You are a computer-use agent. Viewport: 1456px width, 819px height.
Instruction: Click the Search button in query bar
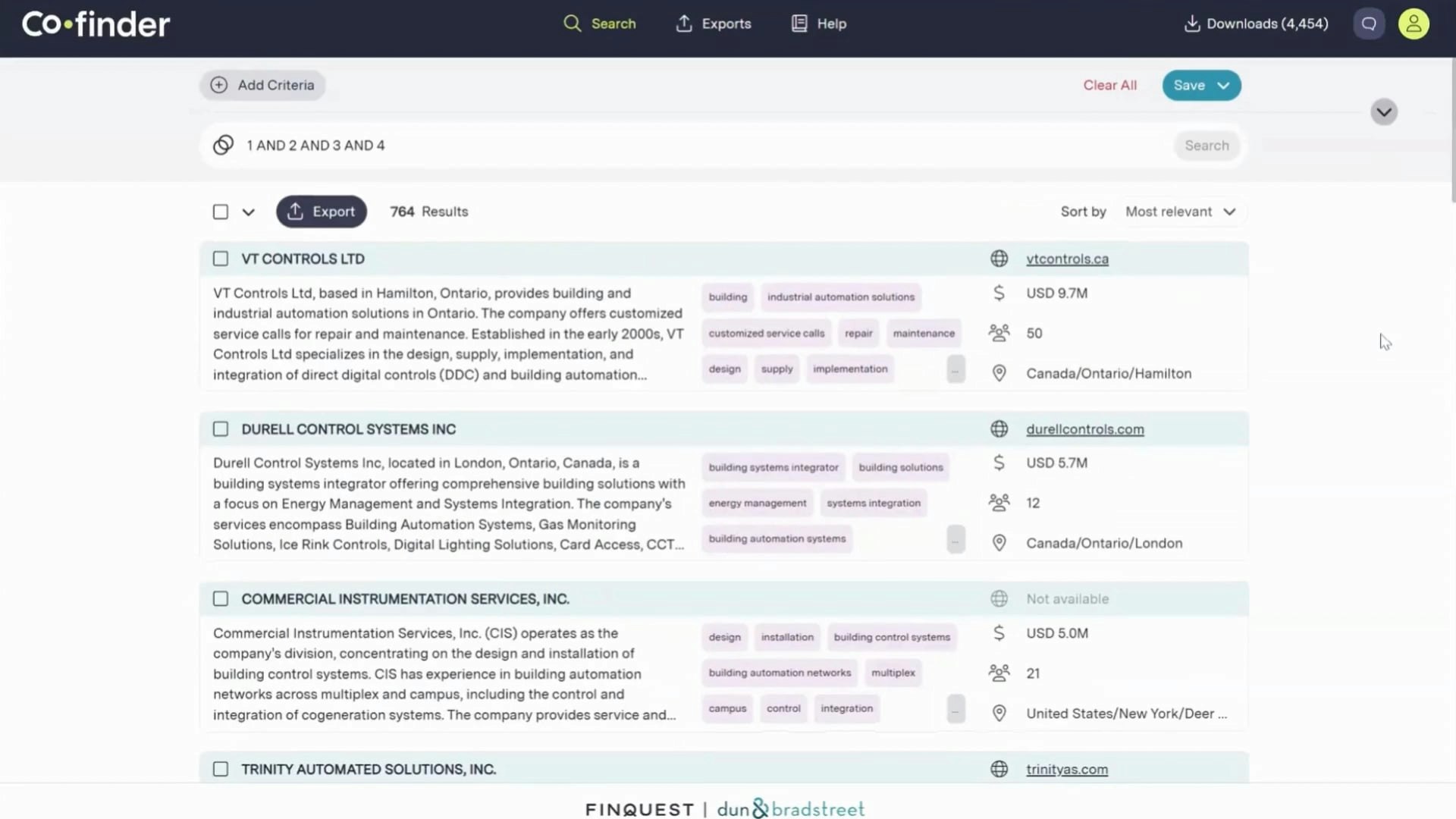pyautogui.click(x=1207, y=145)
